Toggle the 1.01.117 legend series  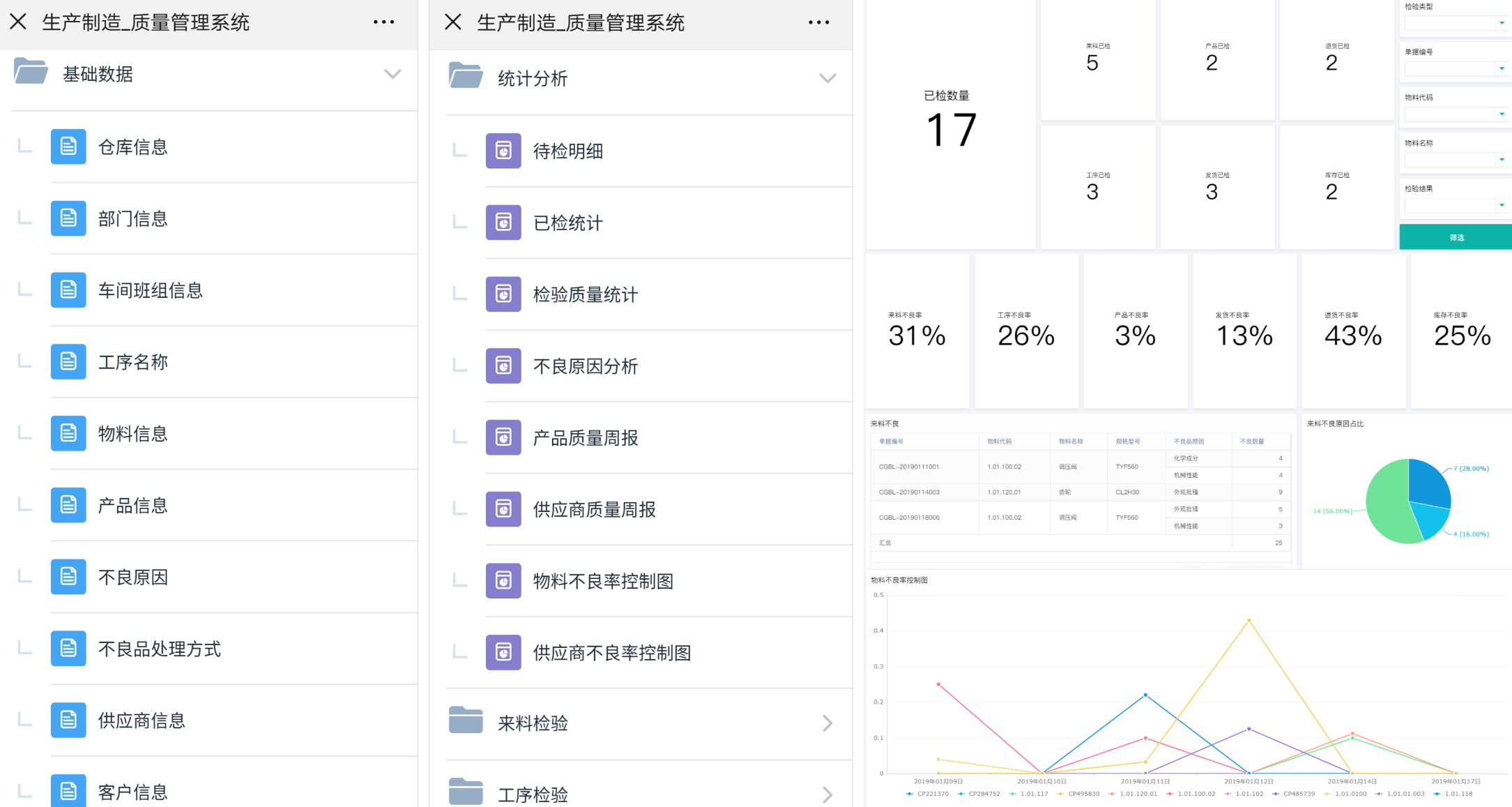1028,794
